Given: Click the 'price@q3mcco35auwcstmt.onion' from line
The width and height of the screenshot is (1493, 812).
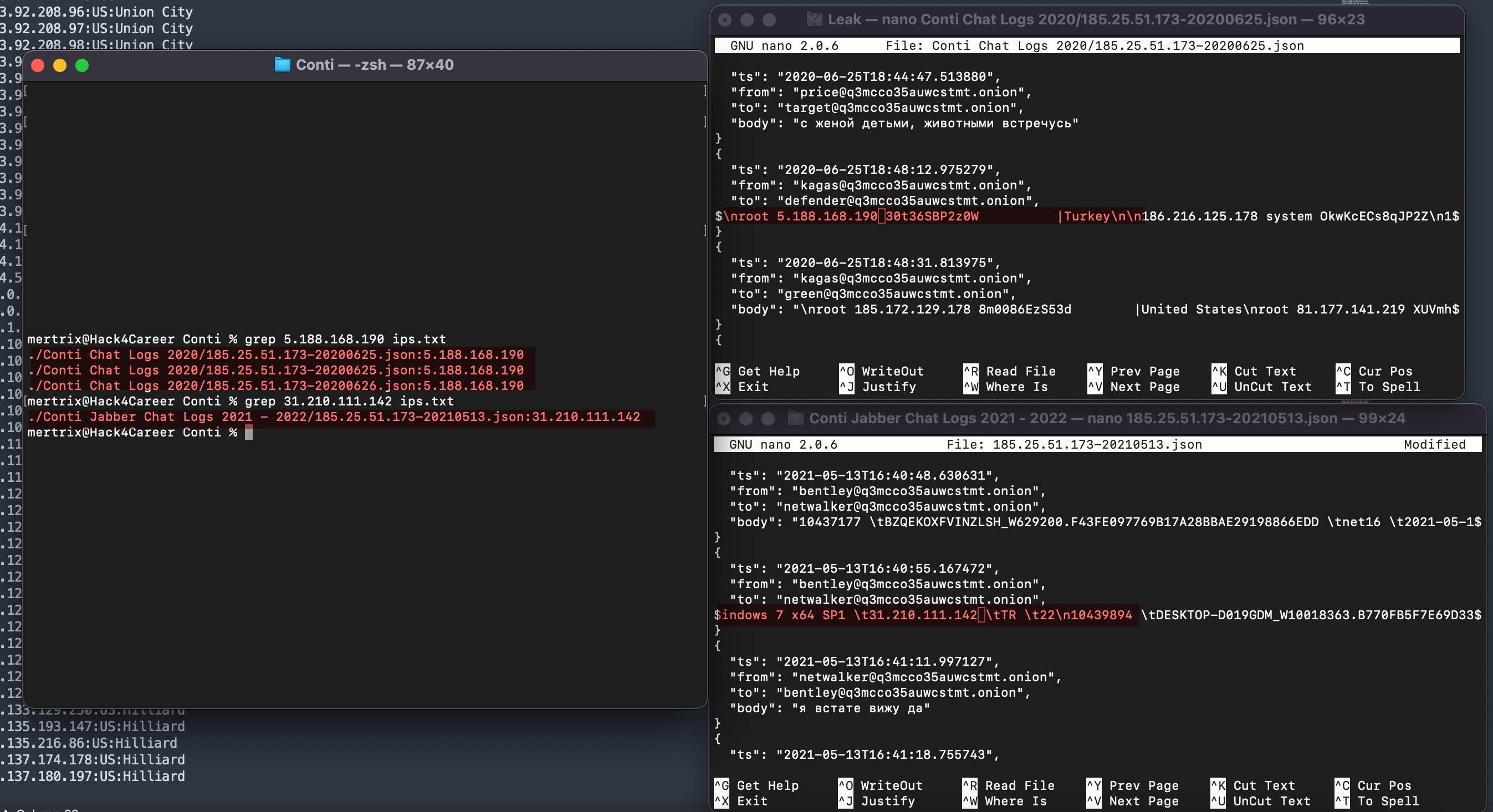Looking at the screenshot, I should [881, 92].
